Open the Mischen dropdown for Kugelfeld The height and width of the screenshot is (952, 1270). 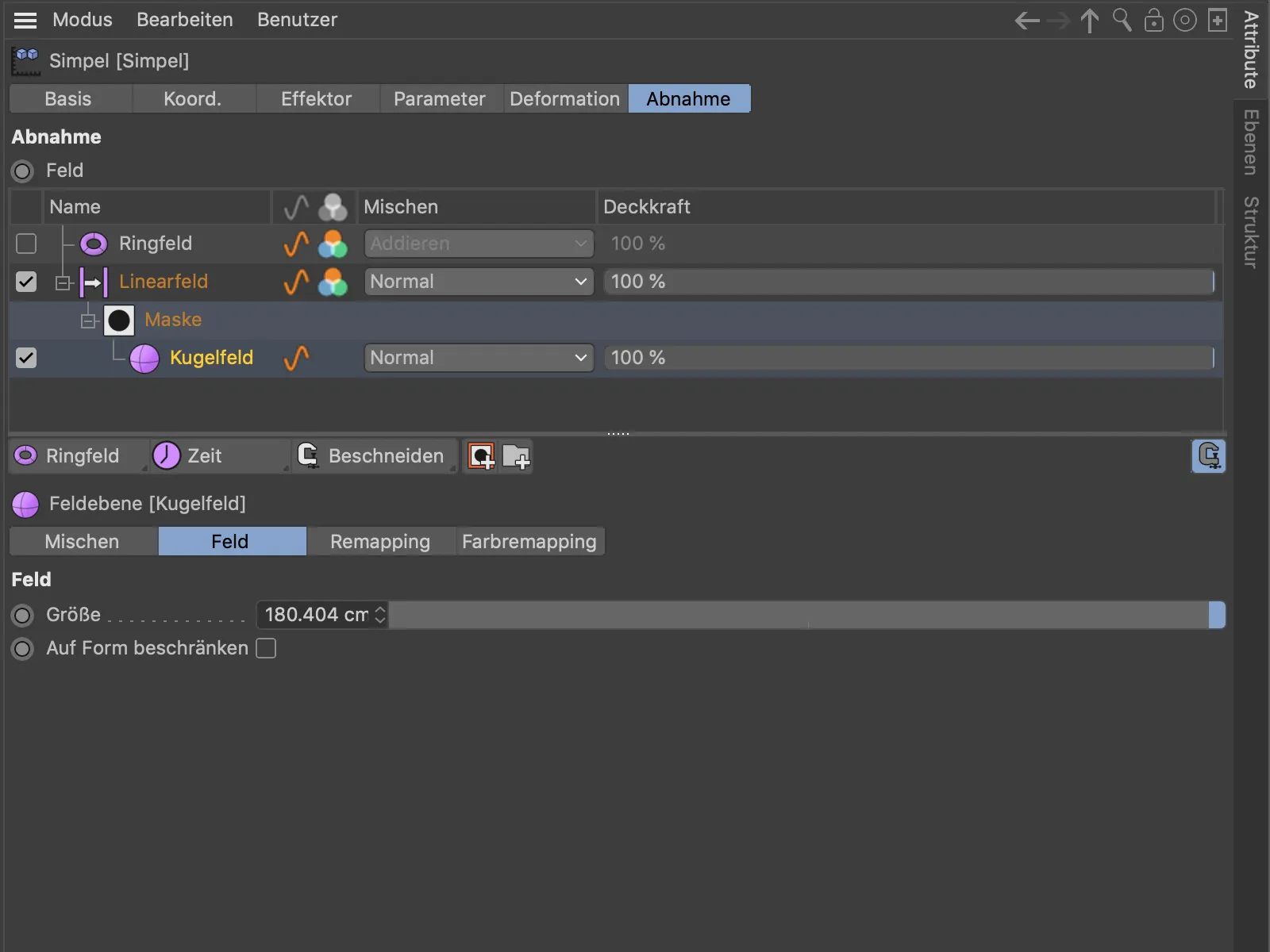tap(478, 358)
